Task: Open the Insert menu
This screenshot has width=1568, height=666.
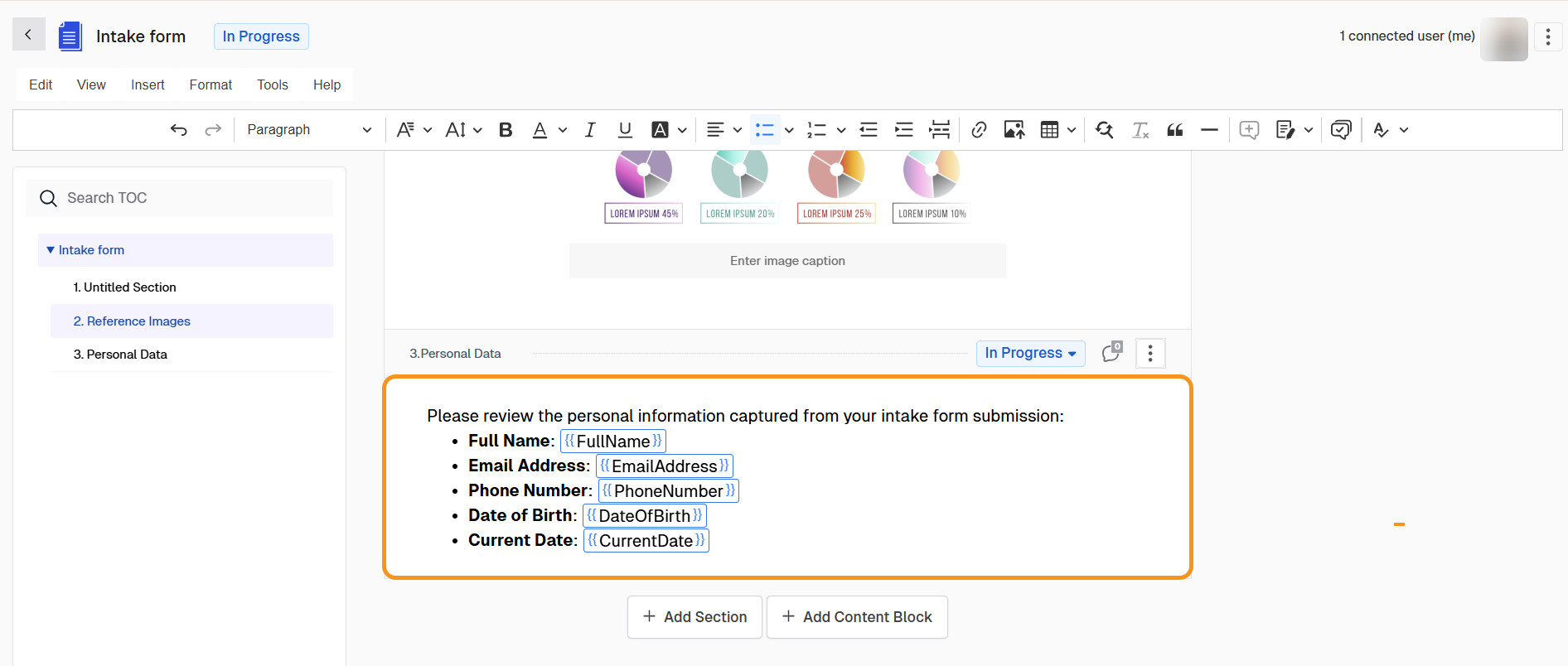Action: point(148,84)
